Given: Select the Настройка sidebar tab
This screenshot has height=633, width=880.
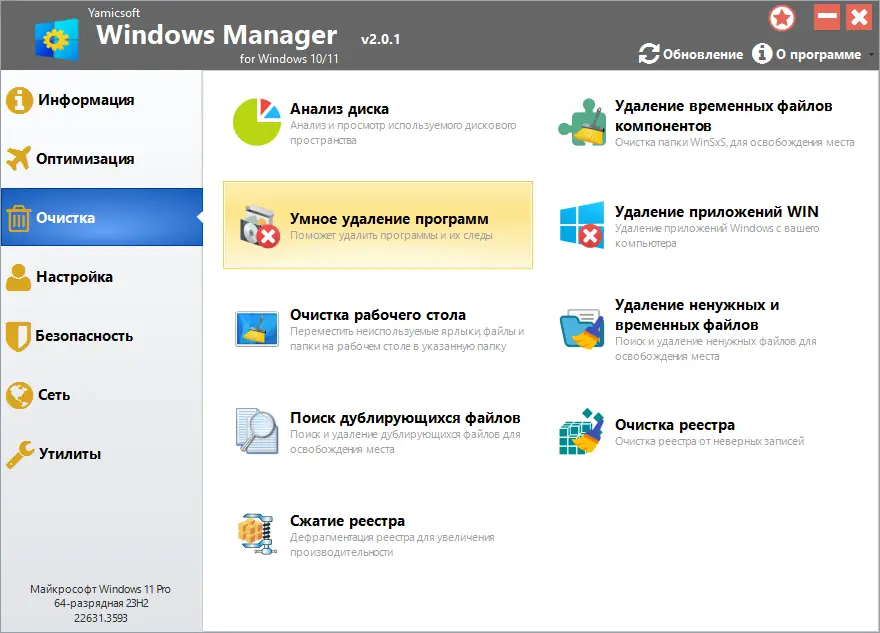Looking at the screenshot, I should pos(74,277).
